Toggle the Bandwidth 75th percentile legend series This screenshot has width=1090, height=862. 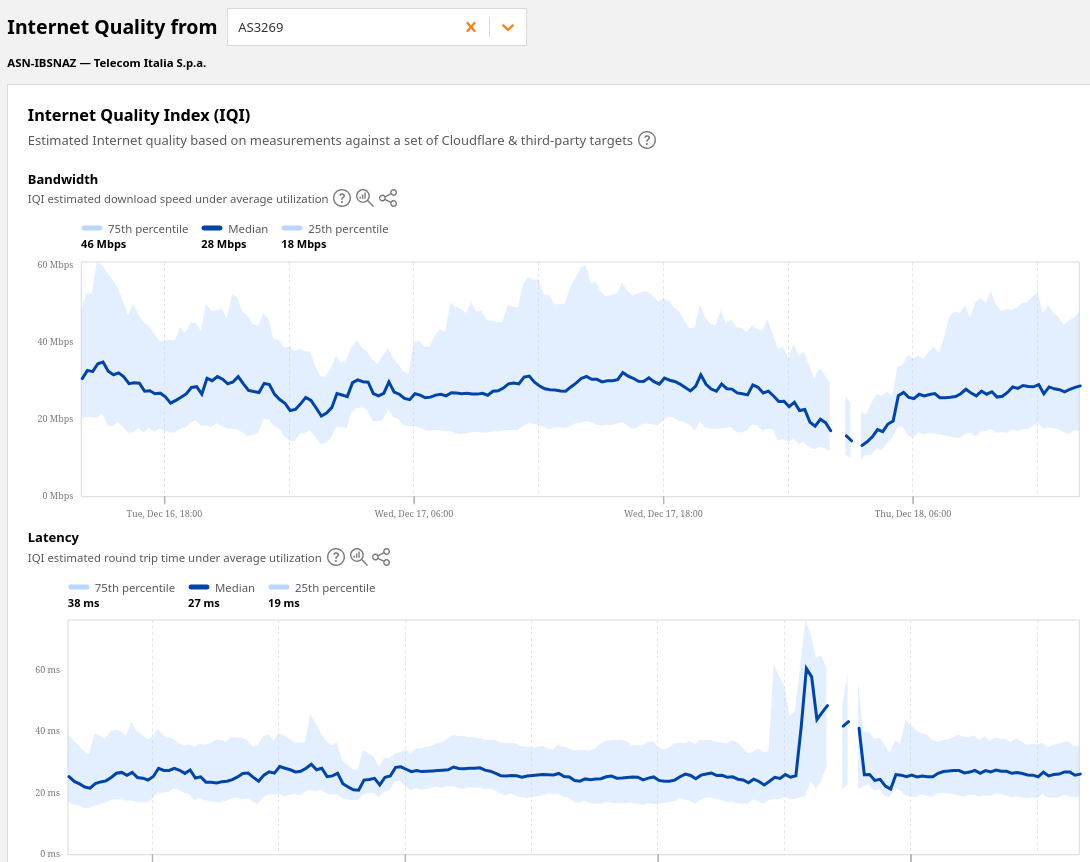pyautogui.click(x=135, y=229)
